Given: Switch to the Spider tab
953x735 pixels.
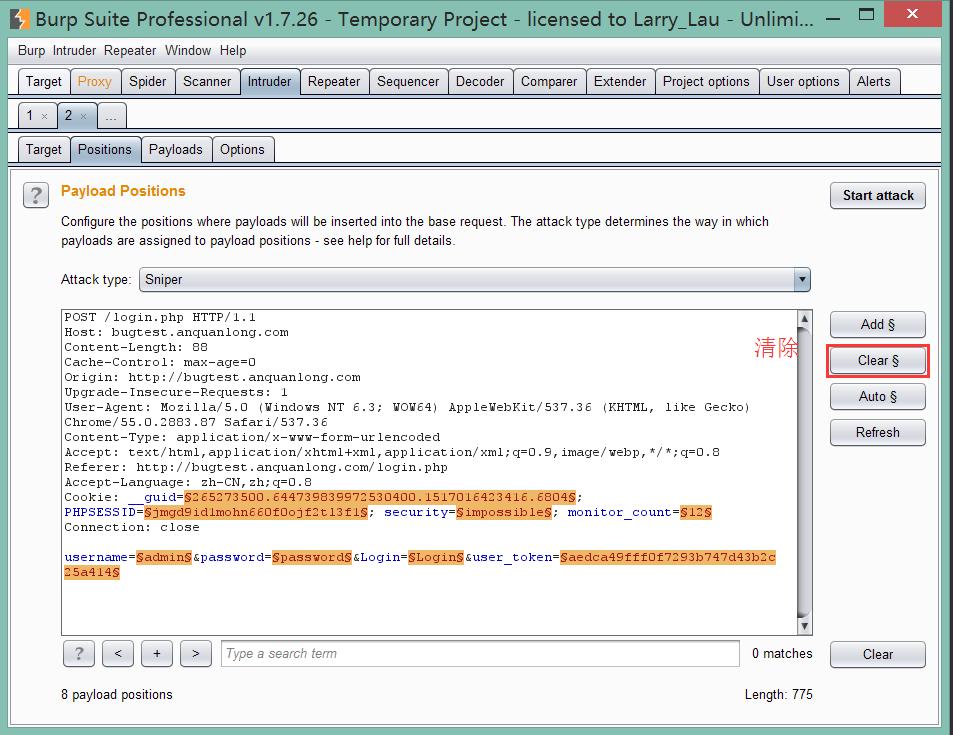Looking at the screenshot, I should pyautogui.click(x=147, y=81).
